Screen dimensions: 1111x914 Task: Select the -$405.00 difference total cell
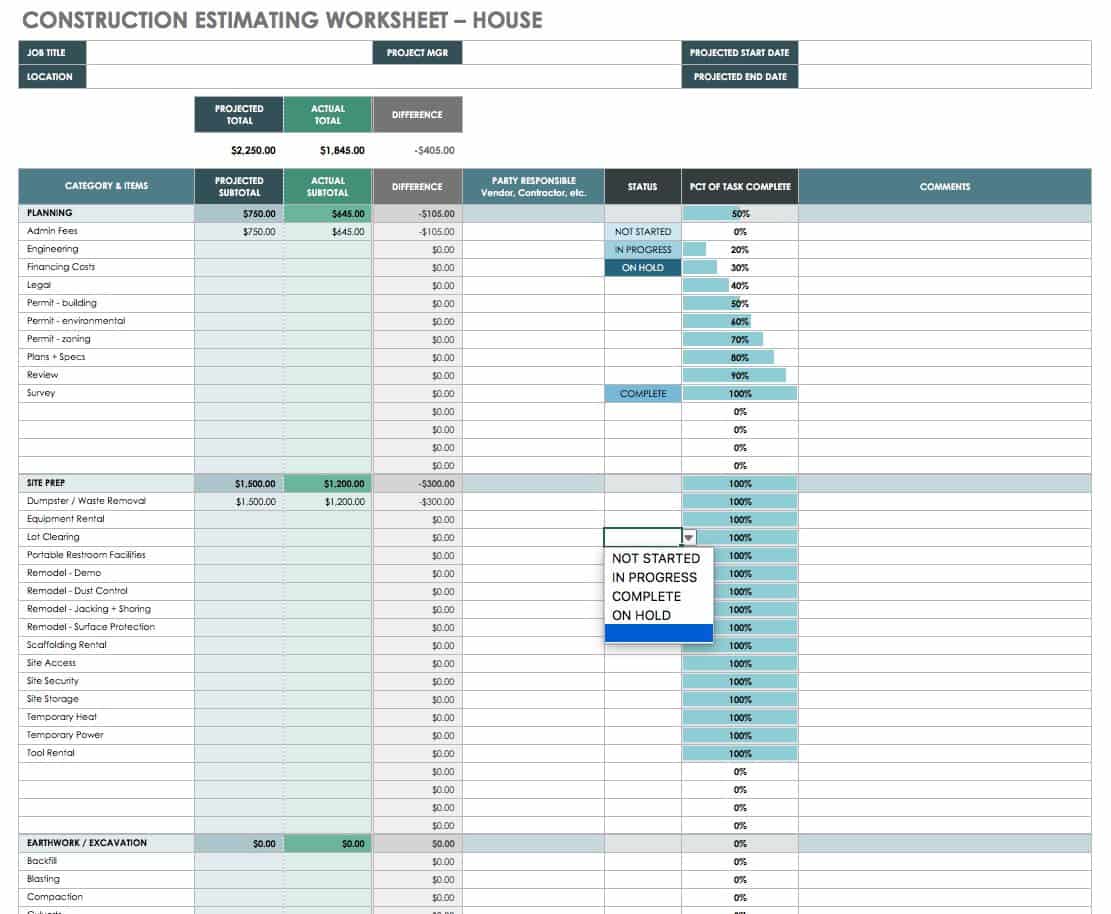pos(417,150)
